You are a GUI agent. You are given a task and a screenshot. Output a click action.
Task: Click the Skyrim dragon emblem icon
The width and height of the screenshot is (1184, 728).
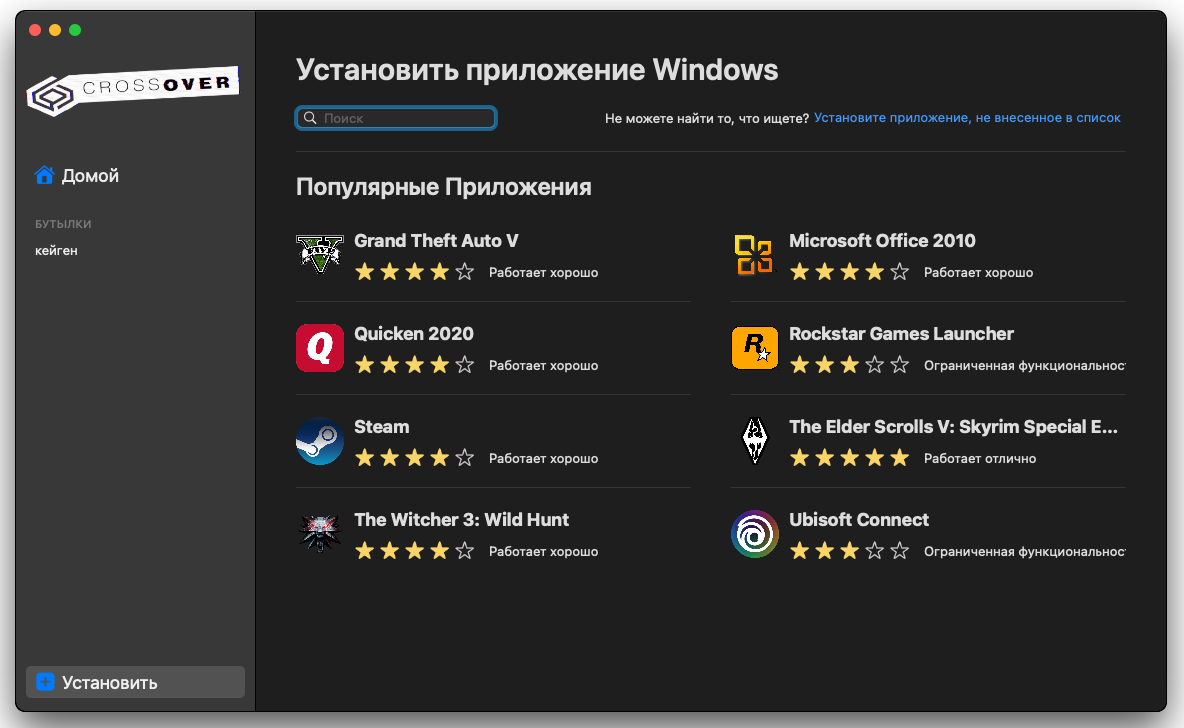[x=755, y=440]
